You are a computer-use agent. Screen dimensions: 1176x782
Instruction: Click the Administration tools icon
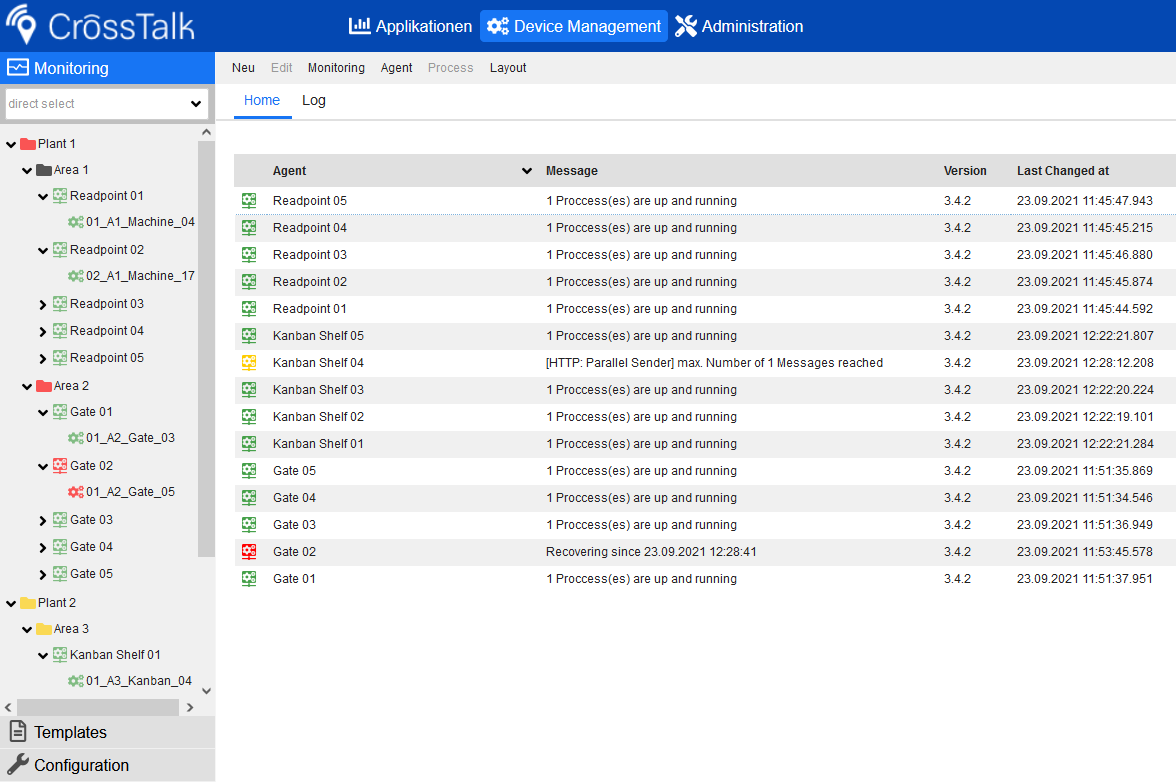[686, 26]
